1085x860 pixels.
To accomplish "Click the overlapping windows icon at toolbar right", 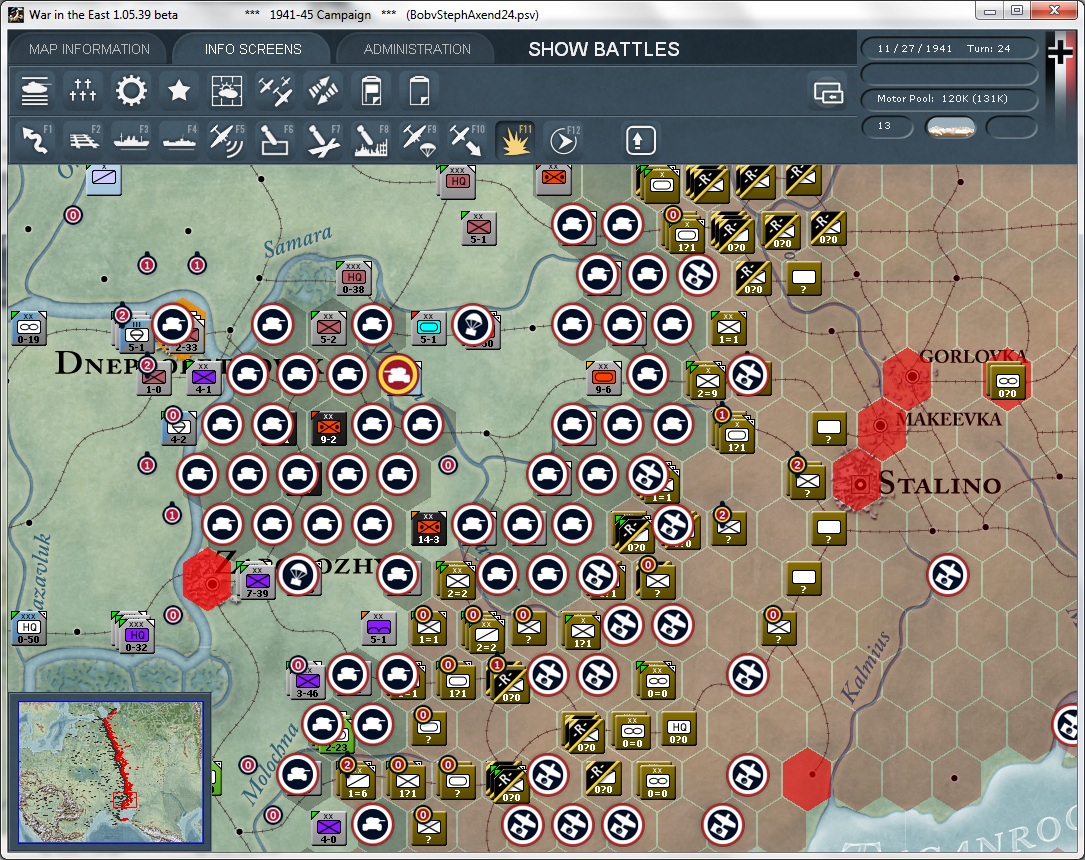I will (x=828, y=91).
